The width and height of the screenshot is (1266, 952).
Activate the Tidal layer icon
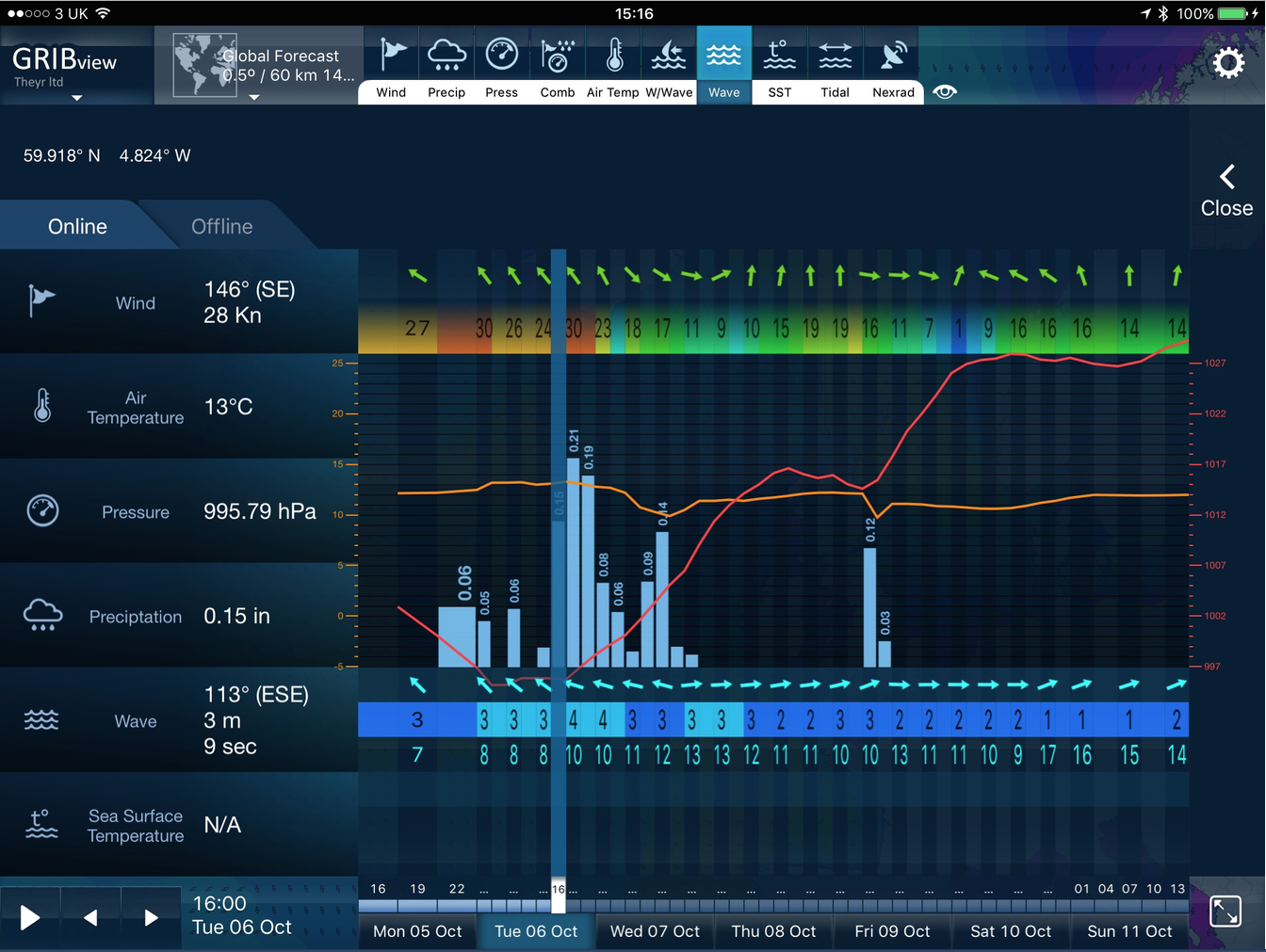[x=835, y=65]
